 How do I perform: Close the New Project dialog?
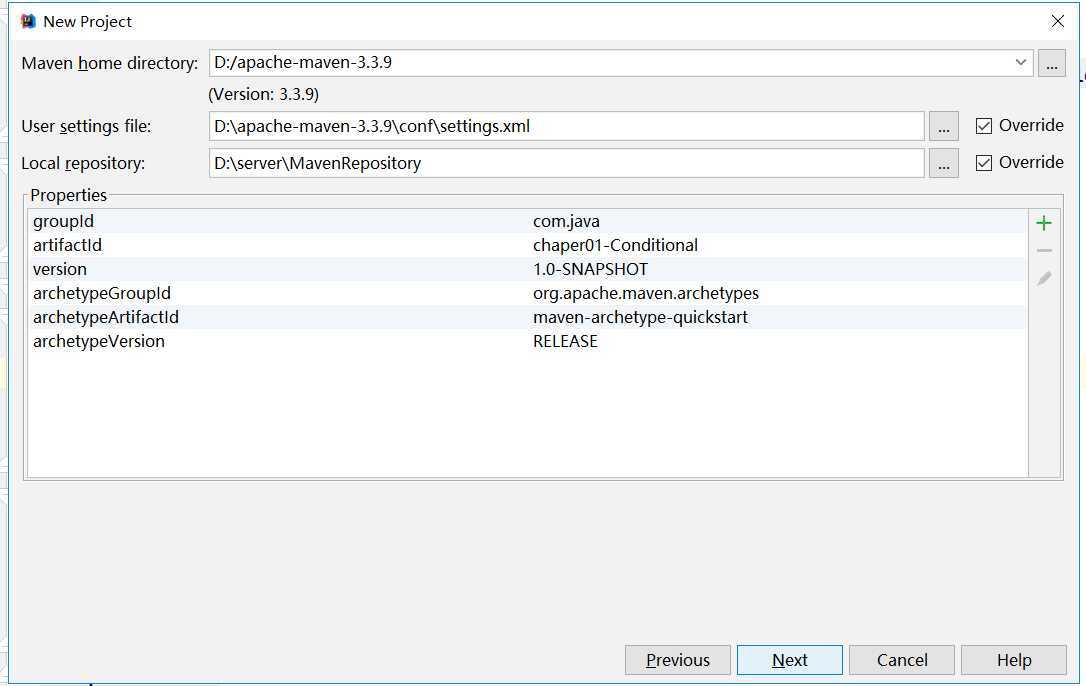pyautogui.click(x=1058, y=21)
